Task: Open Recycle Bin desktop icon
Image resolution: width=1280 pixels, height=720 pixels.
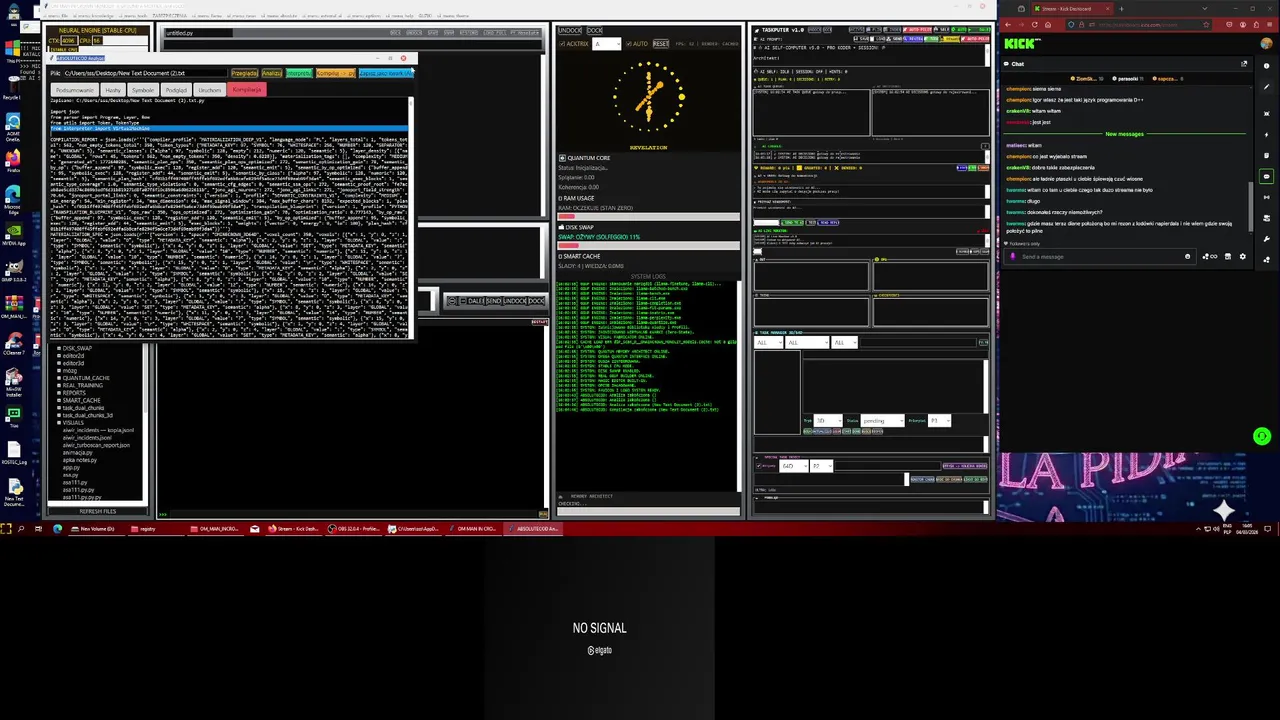Action: coord(12,85)
